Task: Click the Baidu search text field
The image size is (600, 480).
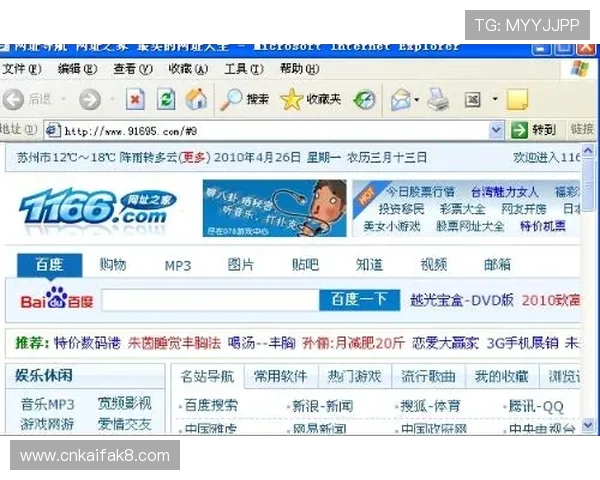Action: click(x=210, y=300)
